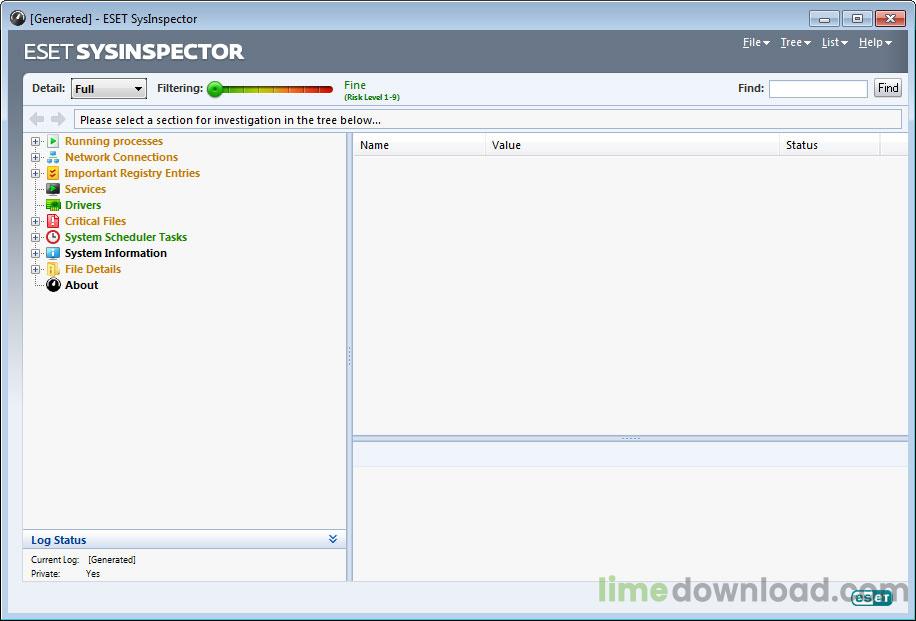Open the List menu
The width and height of the screenshot is (916, 621).
click(834, 43)
